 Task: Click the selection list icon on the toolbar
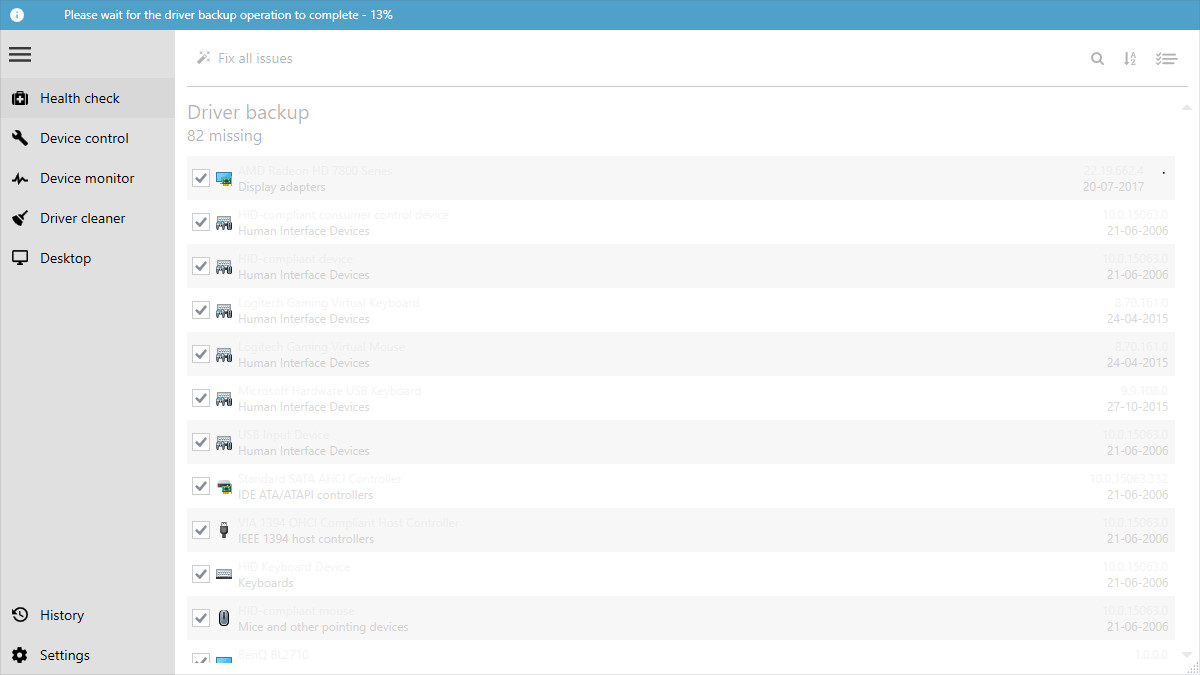[x=1166, y=58]
